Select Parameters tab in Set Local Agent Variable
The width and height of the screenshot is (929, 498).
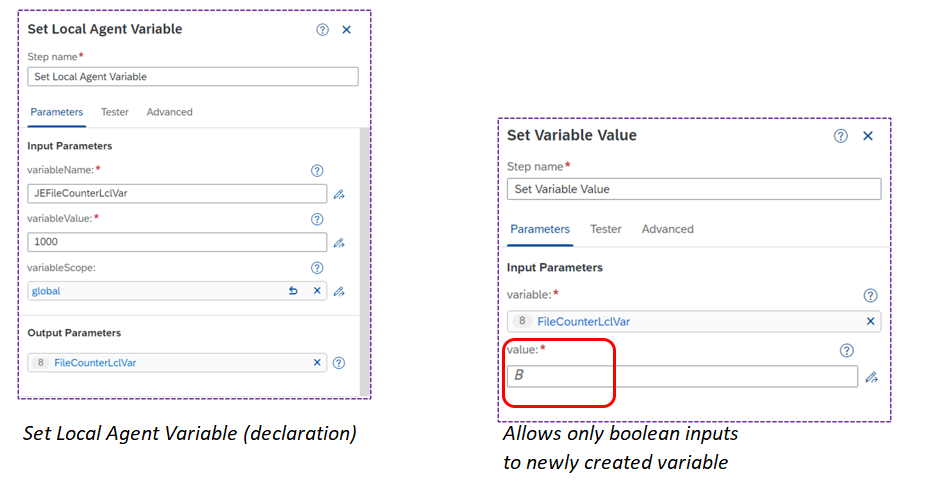pos(56,112)
